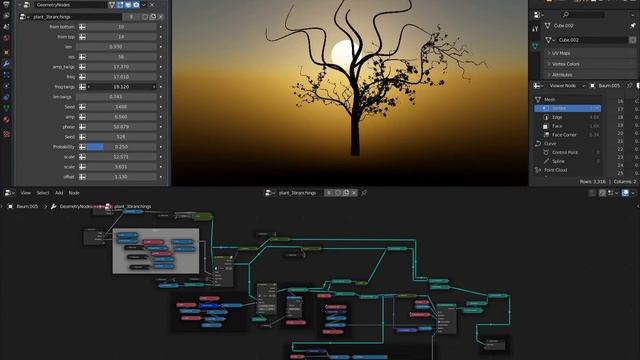The width and height of the screenshot is (640, 360).
Task: Click spreadsheet pin icon next to Baum.005
Action: 629,86
